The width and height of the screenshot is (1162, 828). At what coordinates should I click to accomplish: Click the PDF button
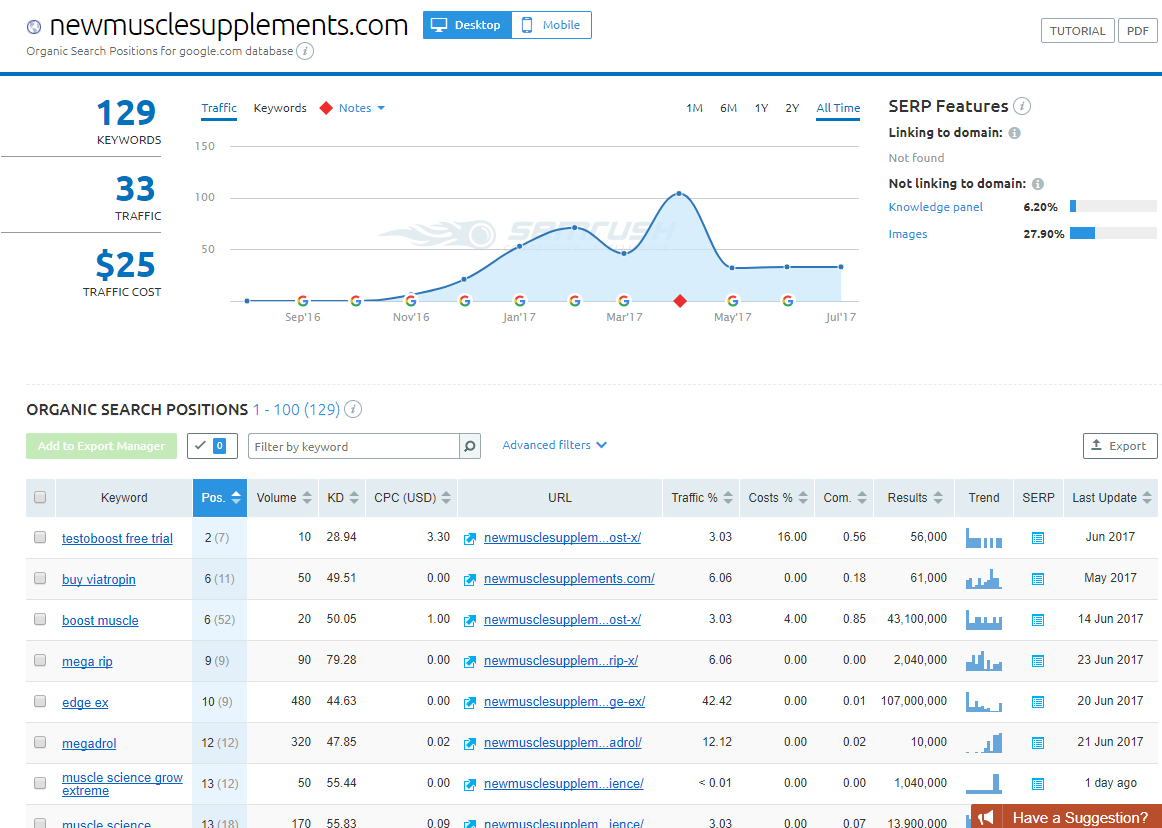[x=1138, y=30]
